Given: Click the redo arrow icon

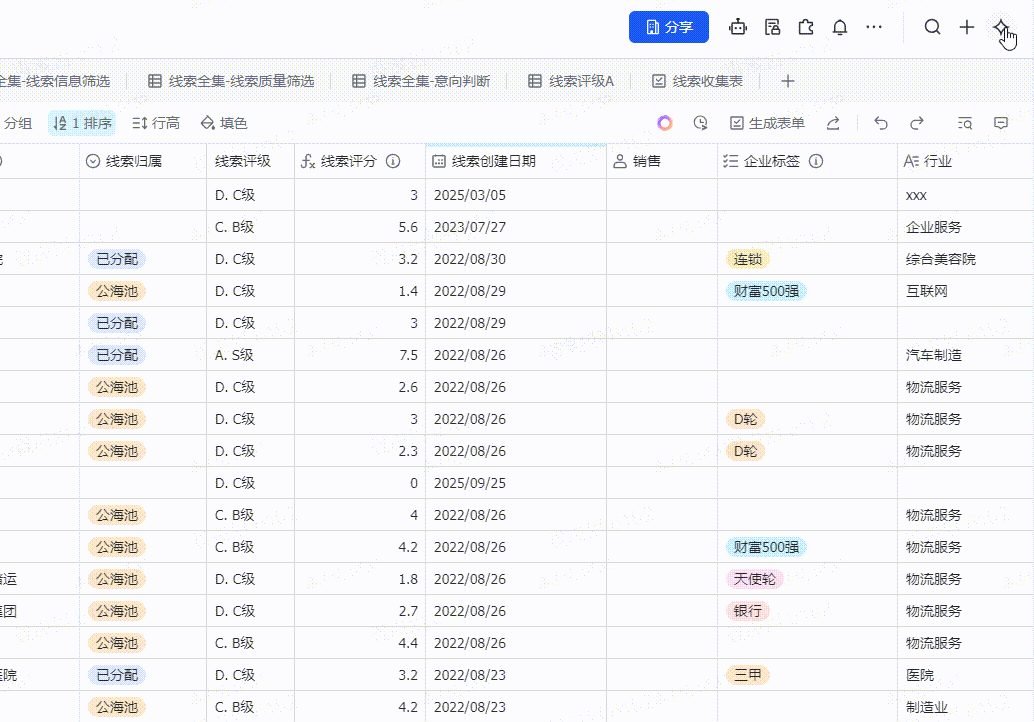Looking at the screenshot, I should click(917, 123).
